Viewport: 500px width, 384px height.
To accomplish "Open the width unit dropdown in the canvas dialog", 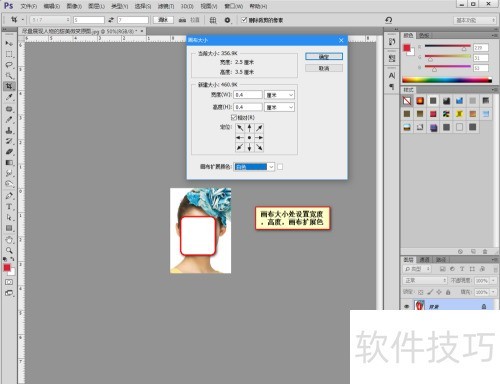I will [279, 95].
